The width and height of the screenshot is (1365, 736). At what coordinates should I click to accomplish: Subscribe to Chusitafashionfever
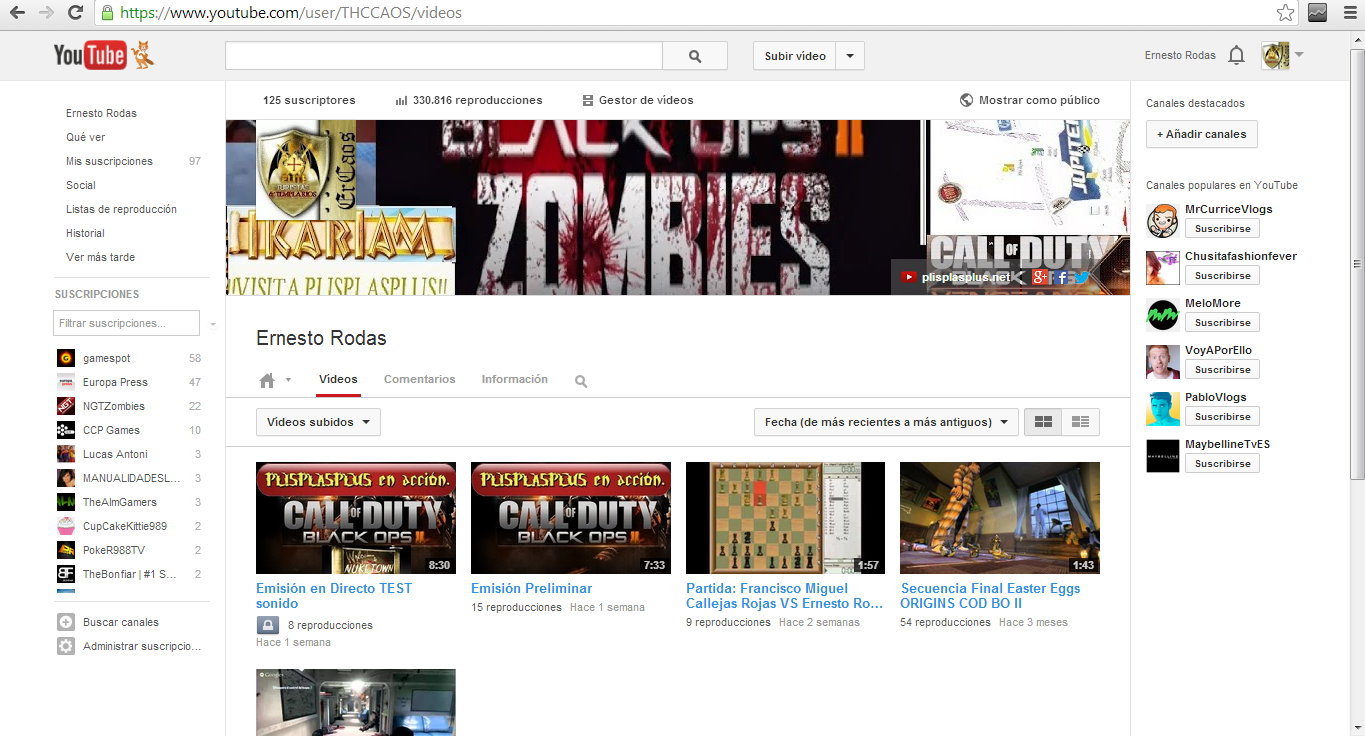pyautogui.click(x=1222, y=276)
